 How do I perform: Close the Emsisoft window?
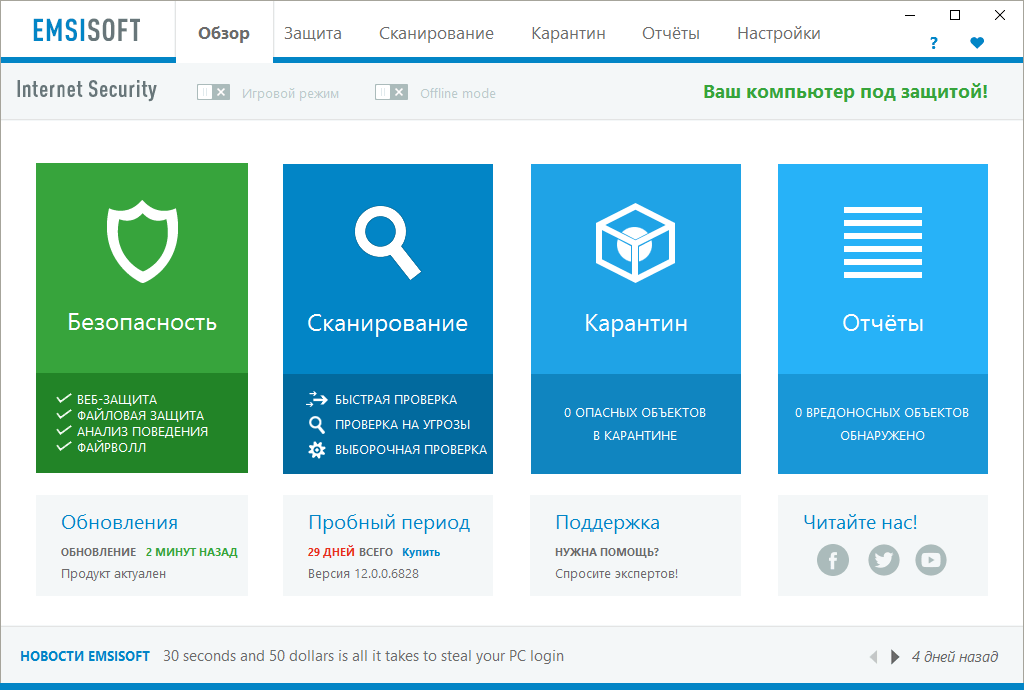[x=1000, y=15]
